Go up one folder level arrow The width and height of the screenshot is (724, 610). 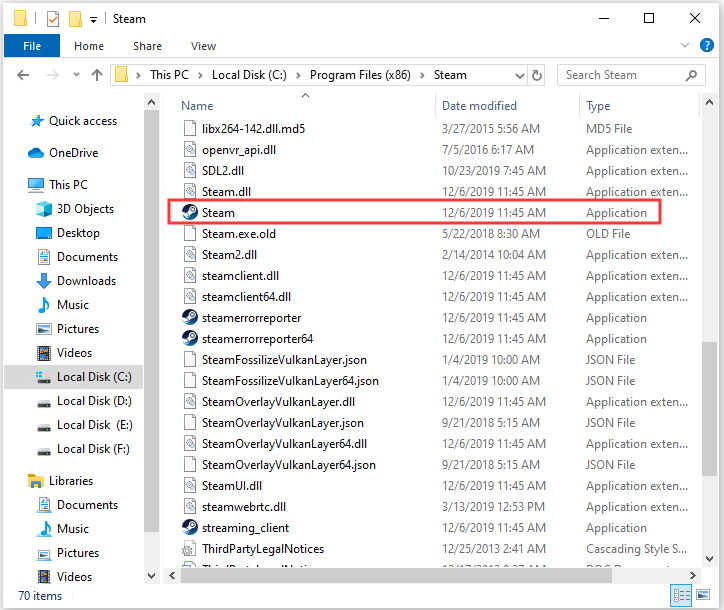click(97, 75)
